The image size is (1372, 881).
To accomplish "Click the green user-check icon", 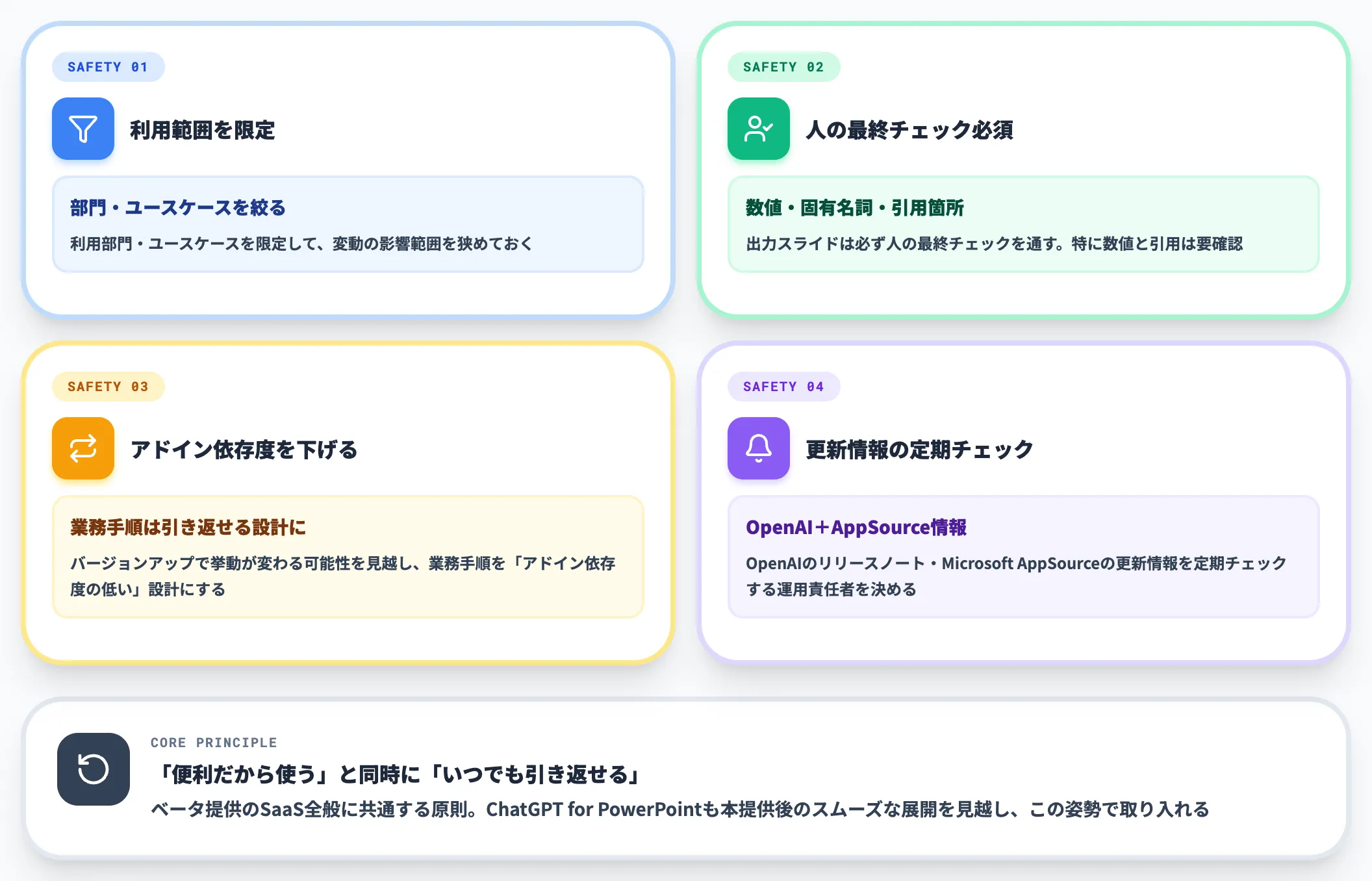I will pos(759,129).
